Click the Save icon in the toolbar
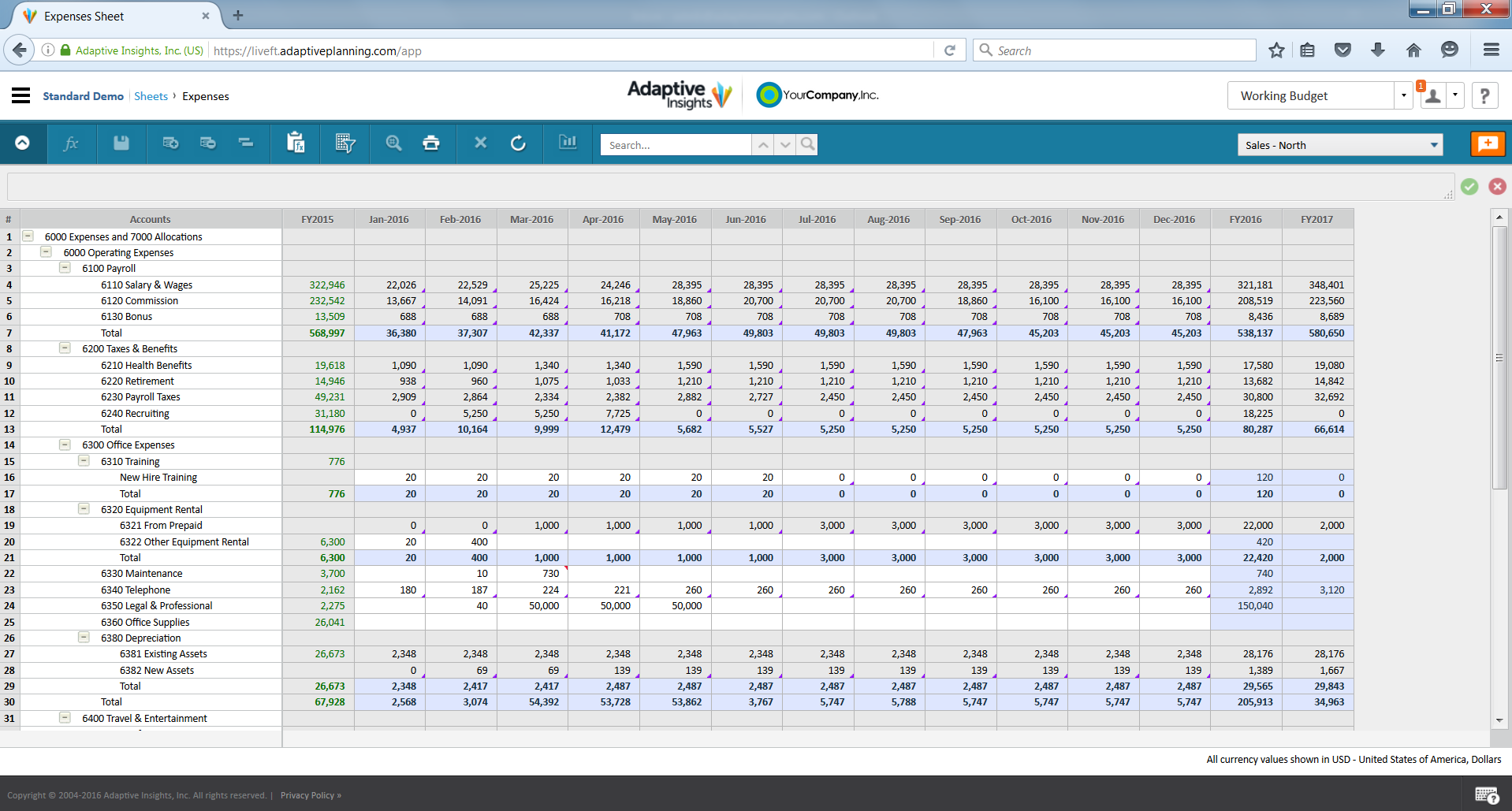 coord(121,143)
